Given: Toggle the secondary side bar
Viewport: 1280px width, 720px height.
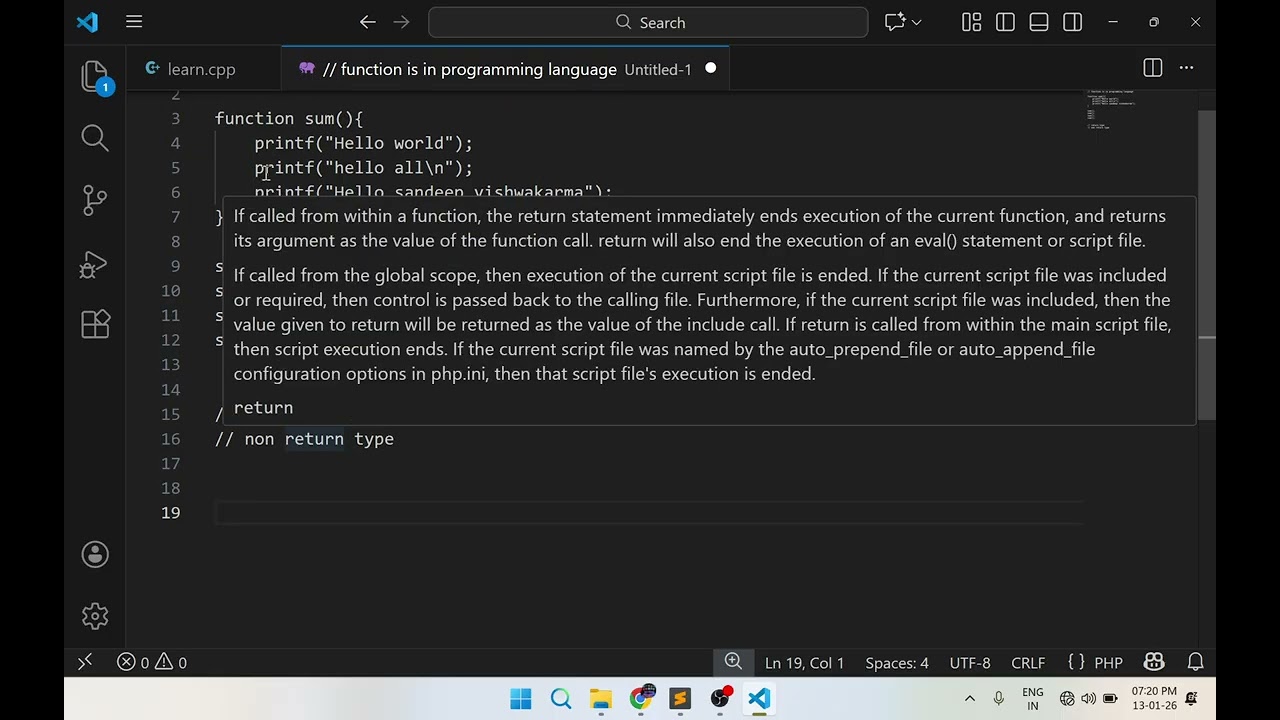Looking at the screenshot, I should (1072, 22).
